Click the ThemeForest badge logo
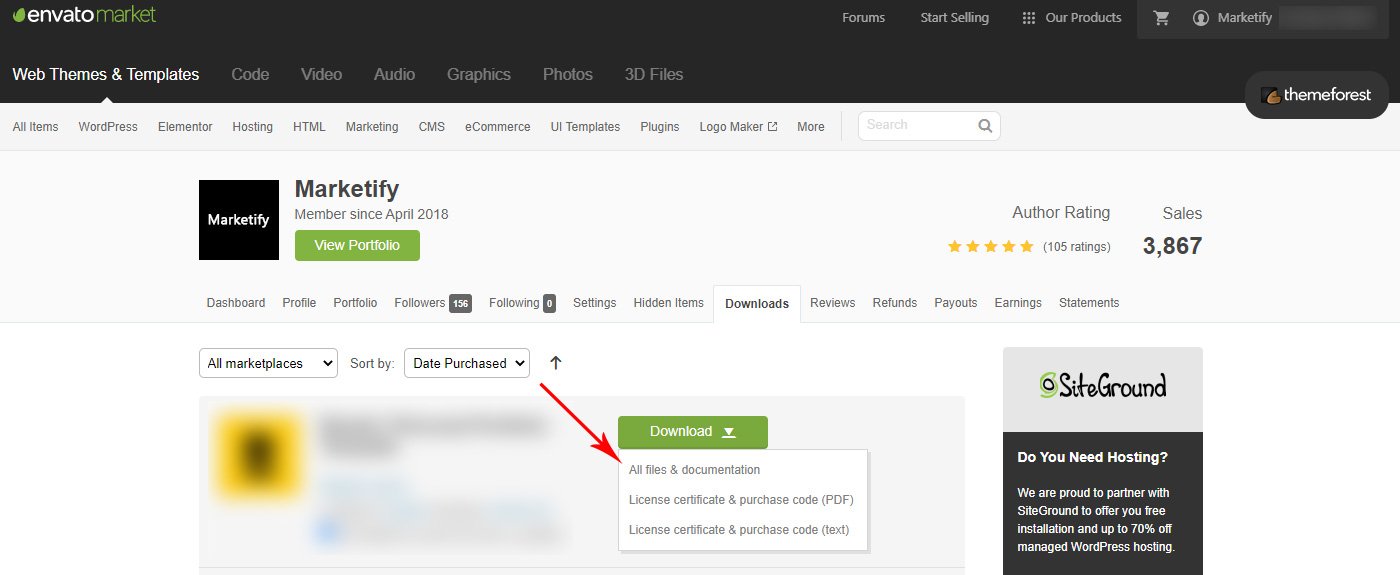1400x575 pixels. tap(1316, 95)
